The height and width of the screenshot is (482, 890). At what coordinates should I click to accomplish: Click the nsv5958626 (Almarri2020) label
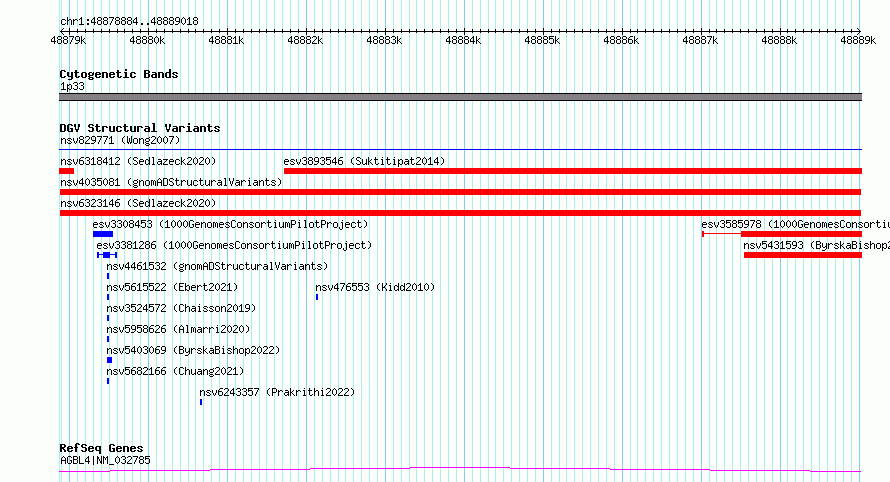[x=178, y=329]
